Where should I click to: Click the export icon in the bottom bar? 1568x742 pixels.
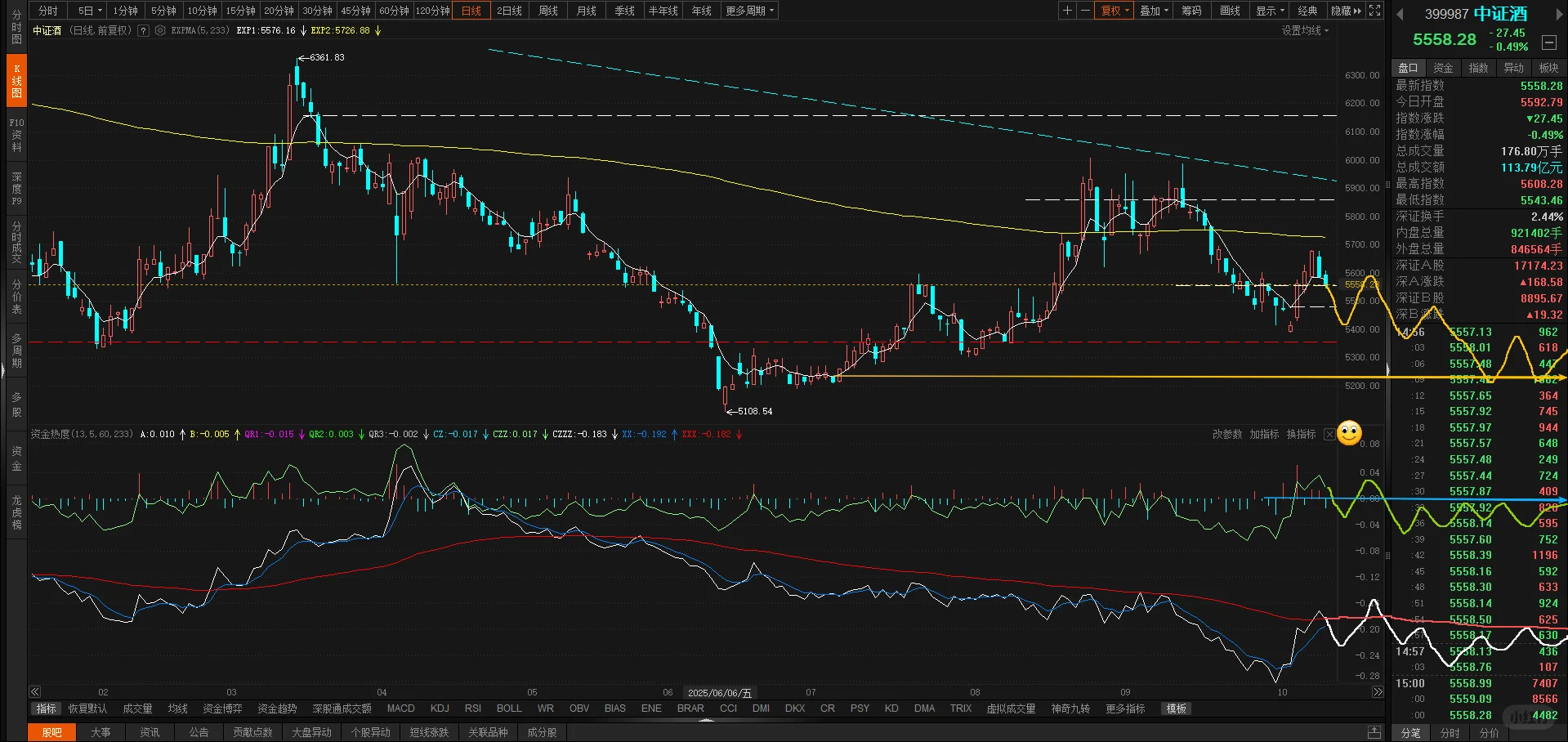(x=1374, y=732)
